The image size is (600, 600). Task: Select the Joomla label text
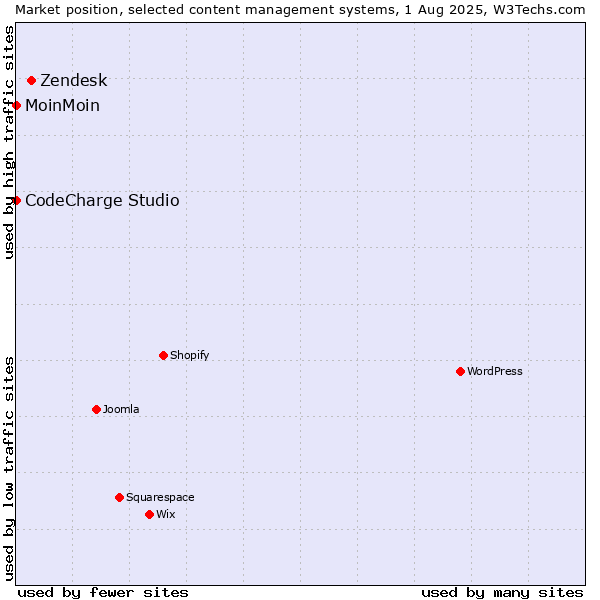121,409
